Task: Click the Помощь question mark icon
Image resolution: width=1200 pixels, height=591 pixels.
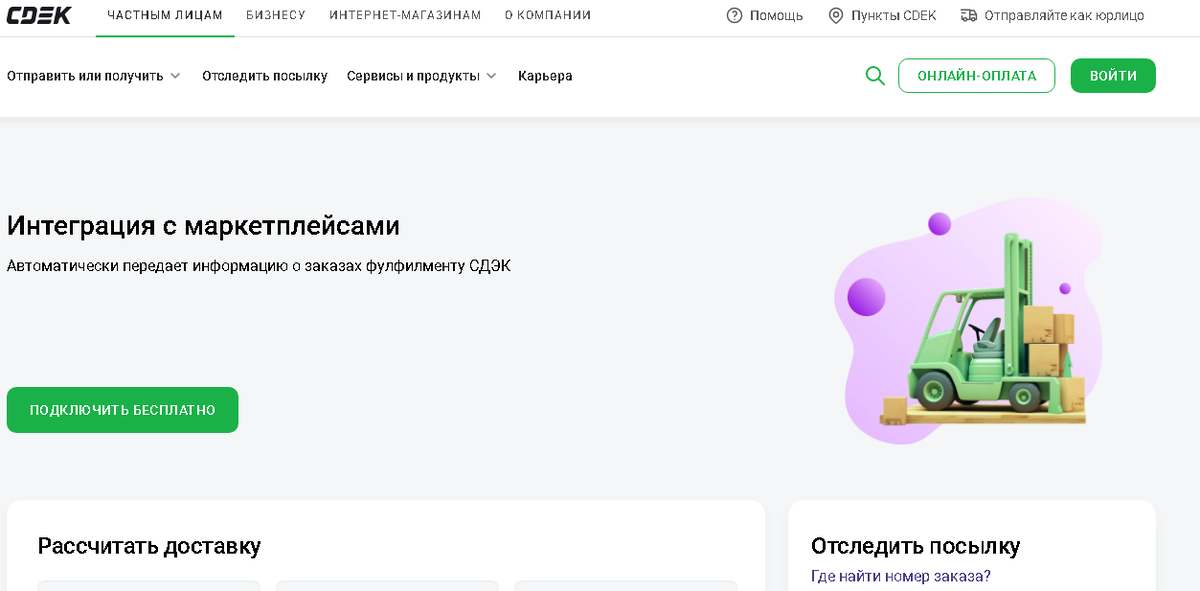Action: pos(735,15)
